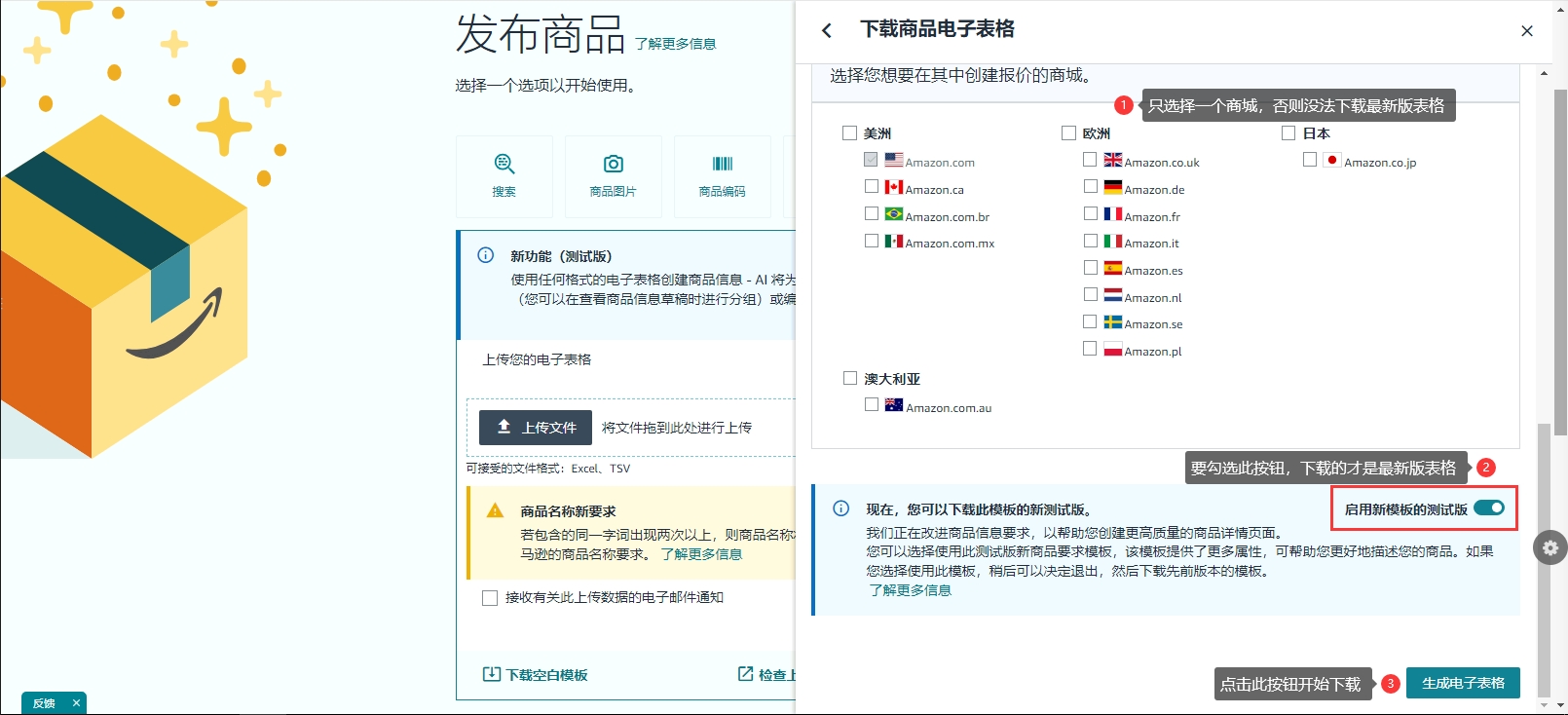Open 了解更多信息 link in beta template notice
Viewport: 1568px width, 715px height.
coord(911,590)
